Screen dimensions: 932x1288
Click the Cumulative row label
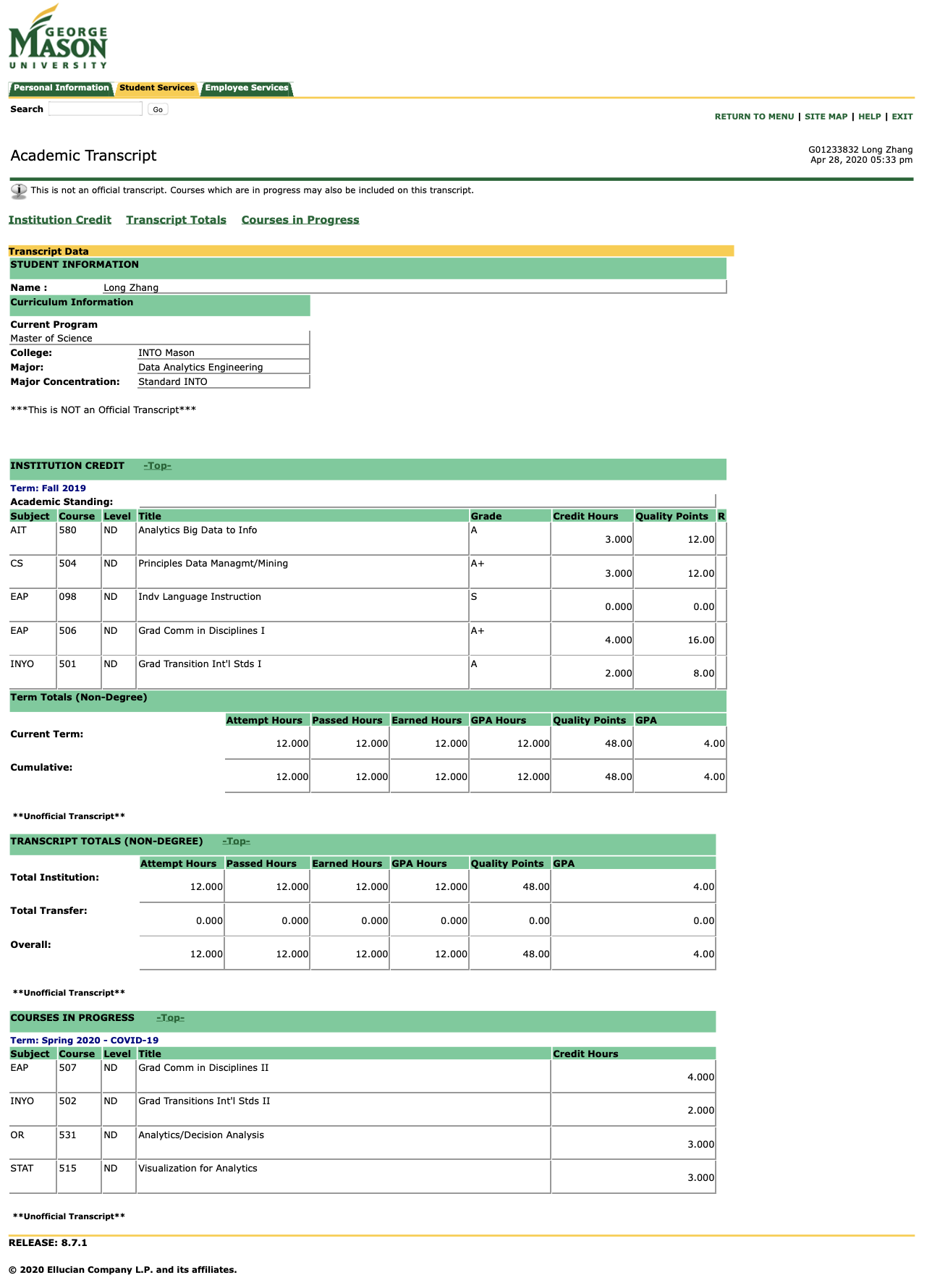41,768
